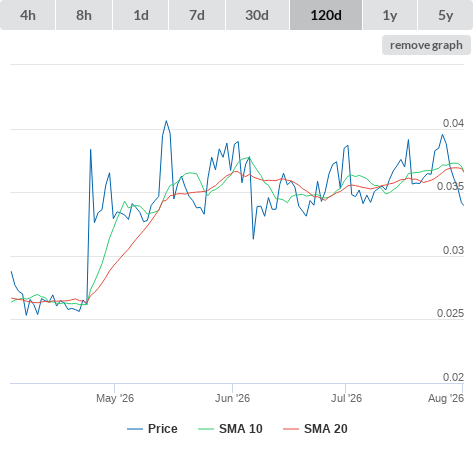Switch chart to 1y range

pos(390,15)
